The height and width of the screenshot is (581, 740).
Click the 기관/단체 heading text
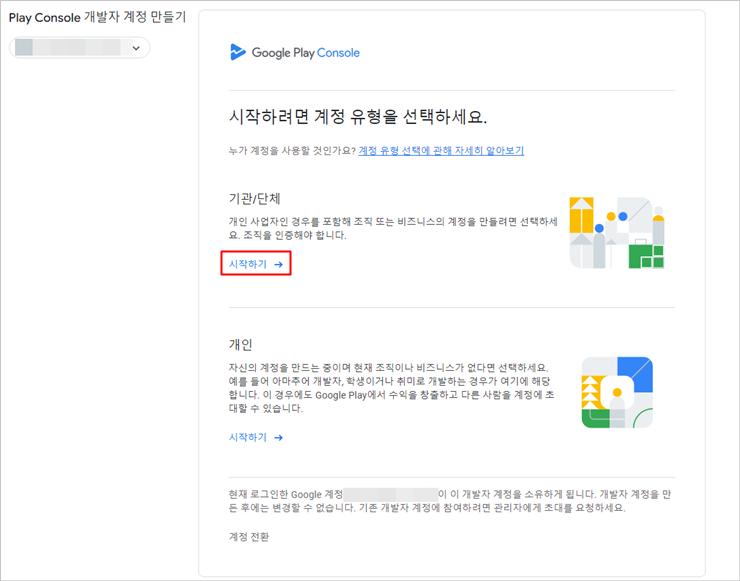point(255,199)
